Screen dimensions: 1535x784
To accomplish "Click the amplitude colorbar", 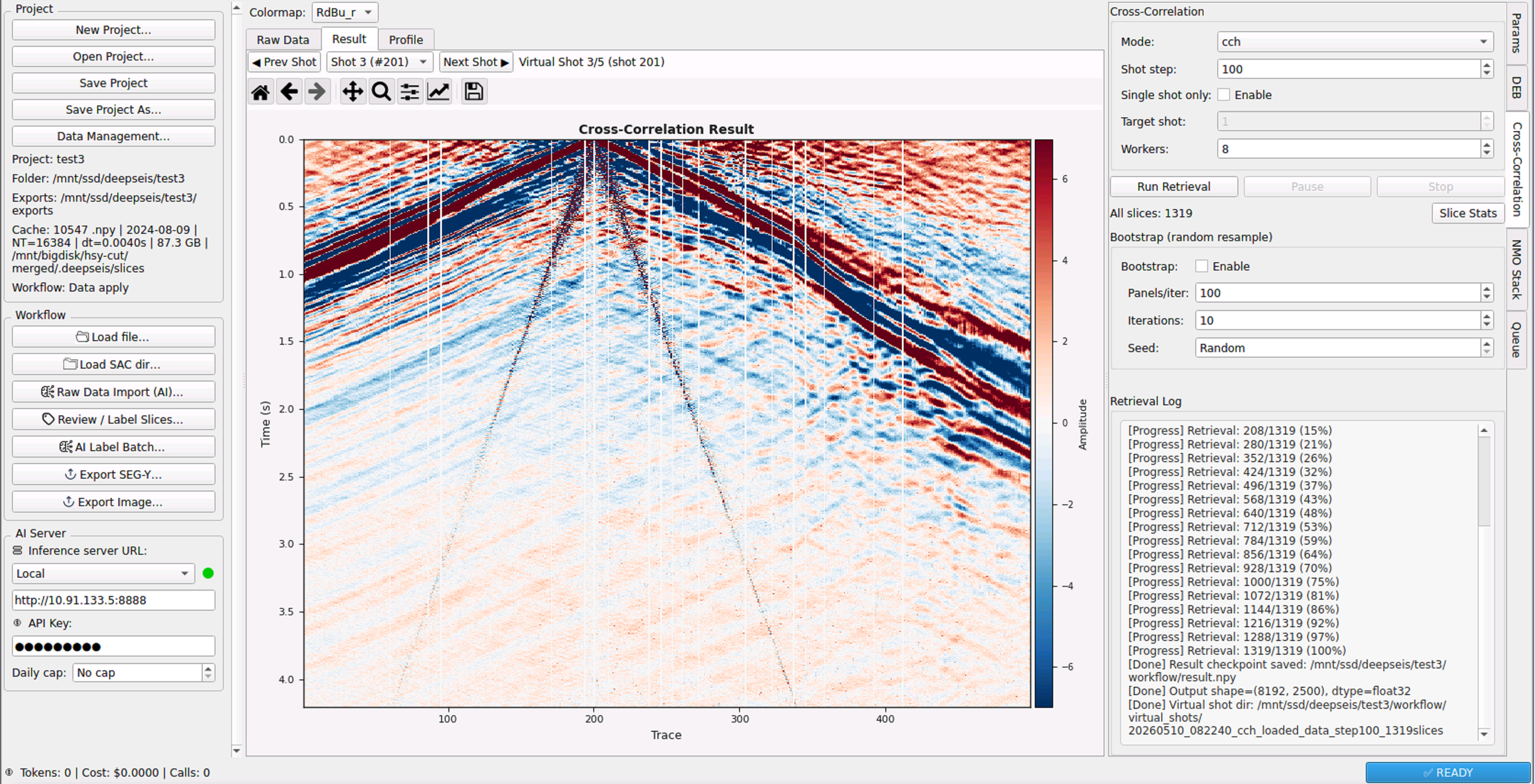I will [1044, 423].
